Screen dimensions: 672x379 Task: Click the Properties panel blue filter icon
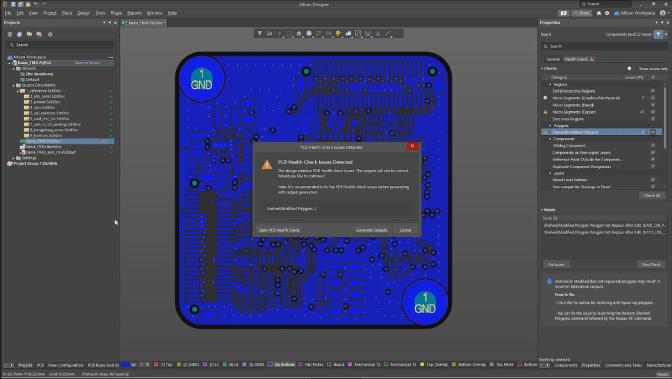pos(658,34)
